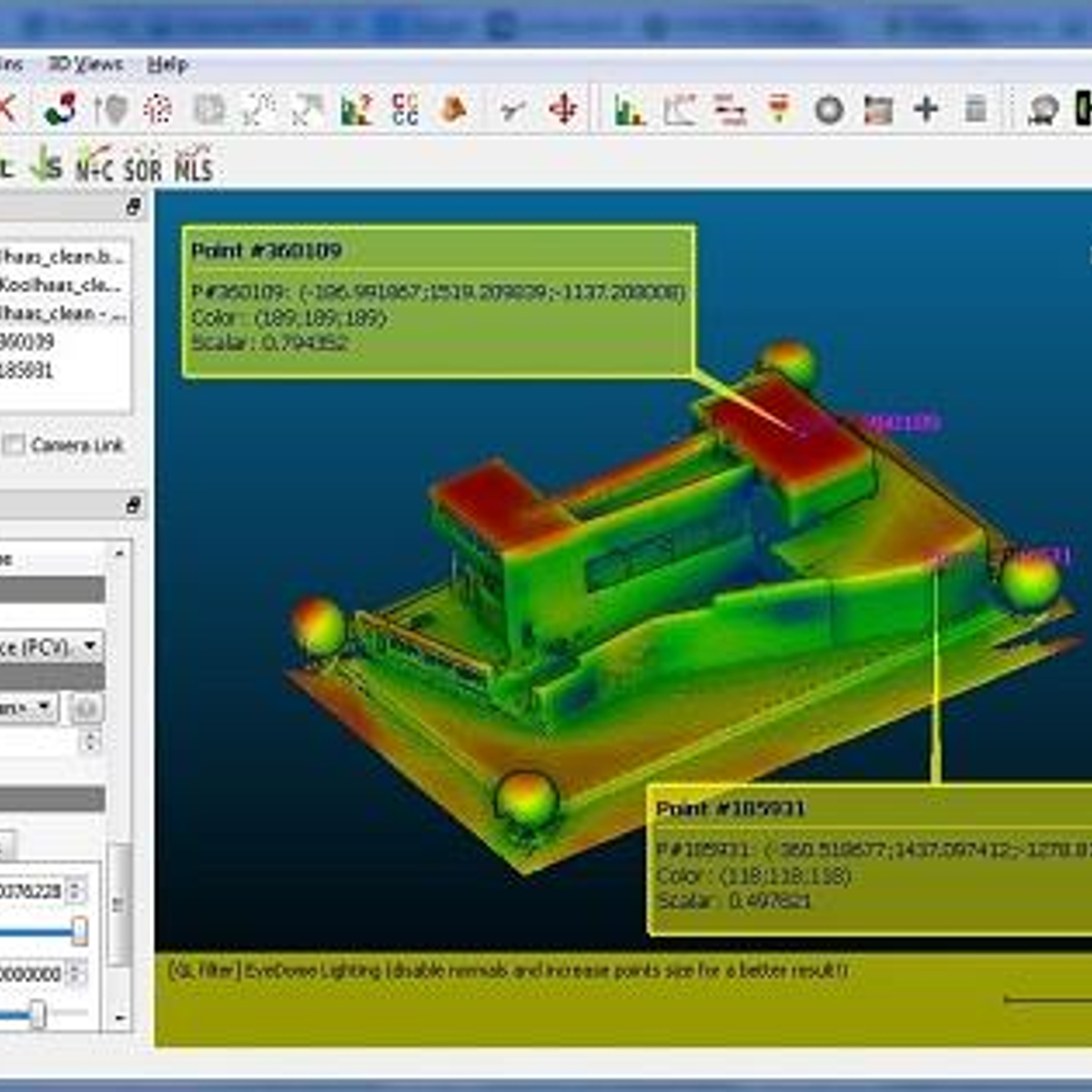
Task: Select the 360109 point label in tree
Action: coord(27,342)
